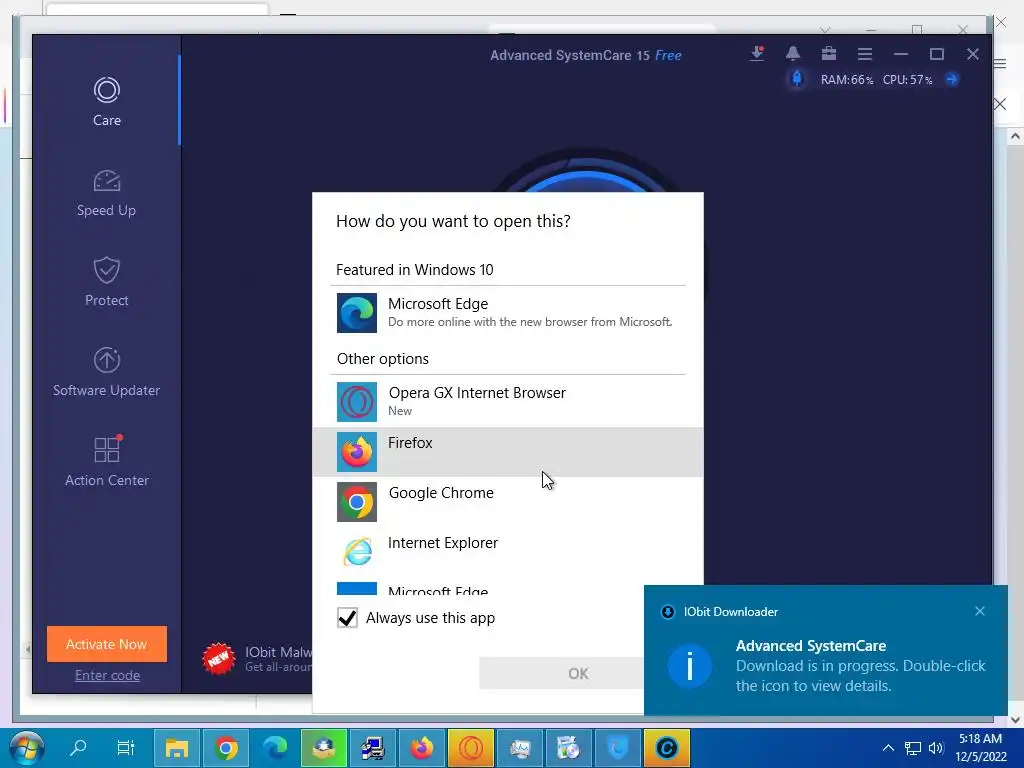
Task: Click the CPU:57% usage readout
Action: click(x=907, y=80)
